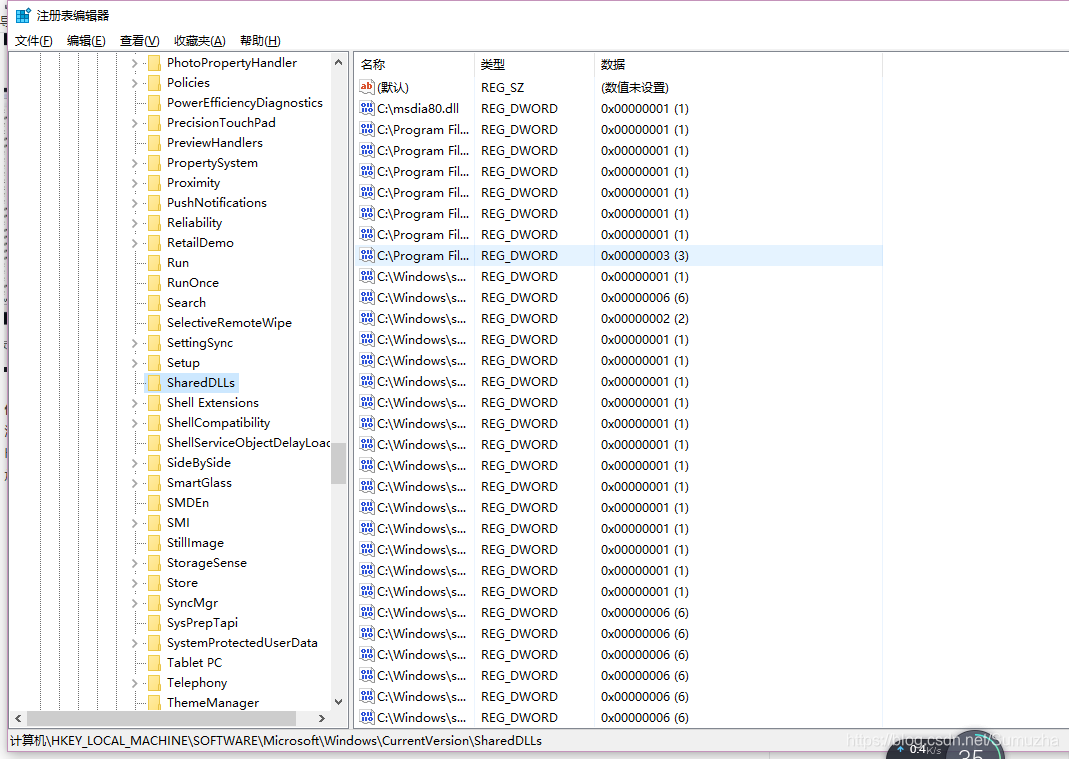This screenshot has height=759, width=1069.
Task: Click the PreviewHandlers folder icon
Action: [x=155, y=143]
